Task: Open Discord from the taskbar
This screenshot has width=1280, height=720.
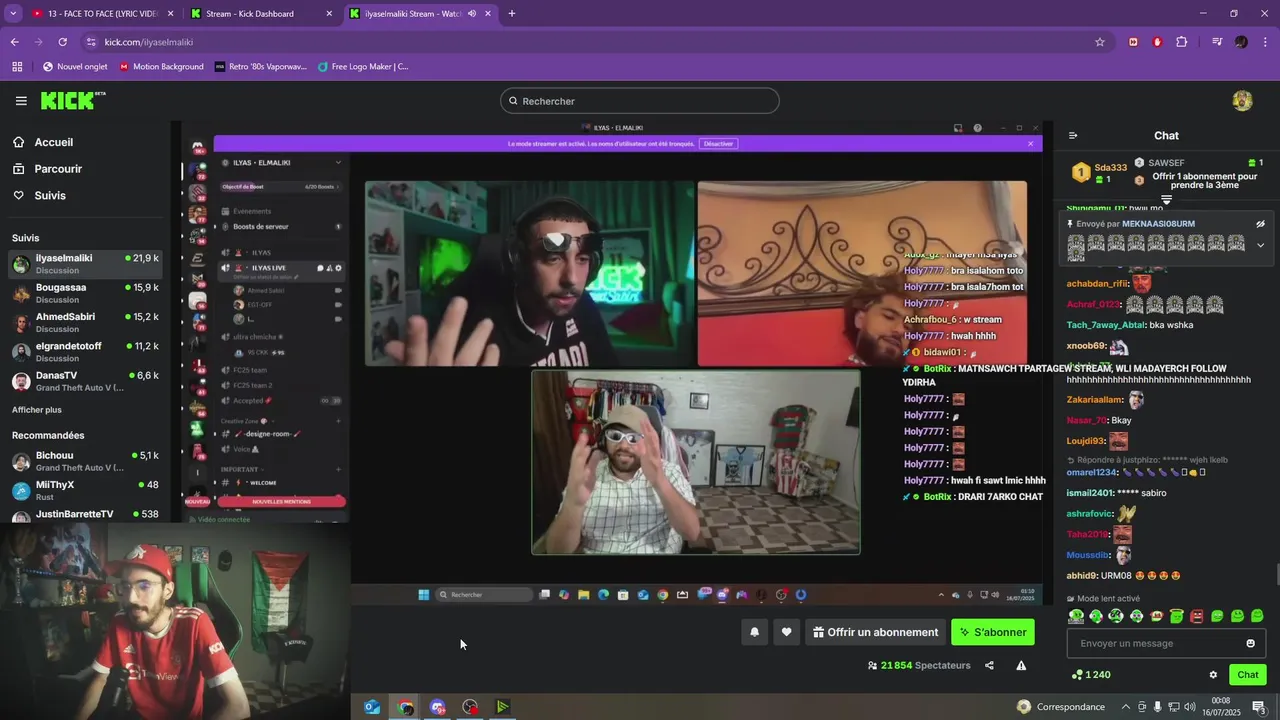Action: (437, 707)
